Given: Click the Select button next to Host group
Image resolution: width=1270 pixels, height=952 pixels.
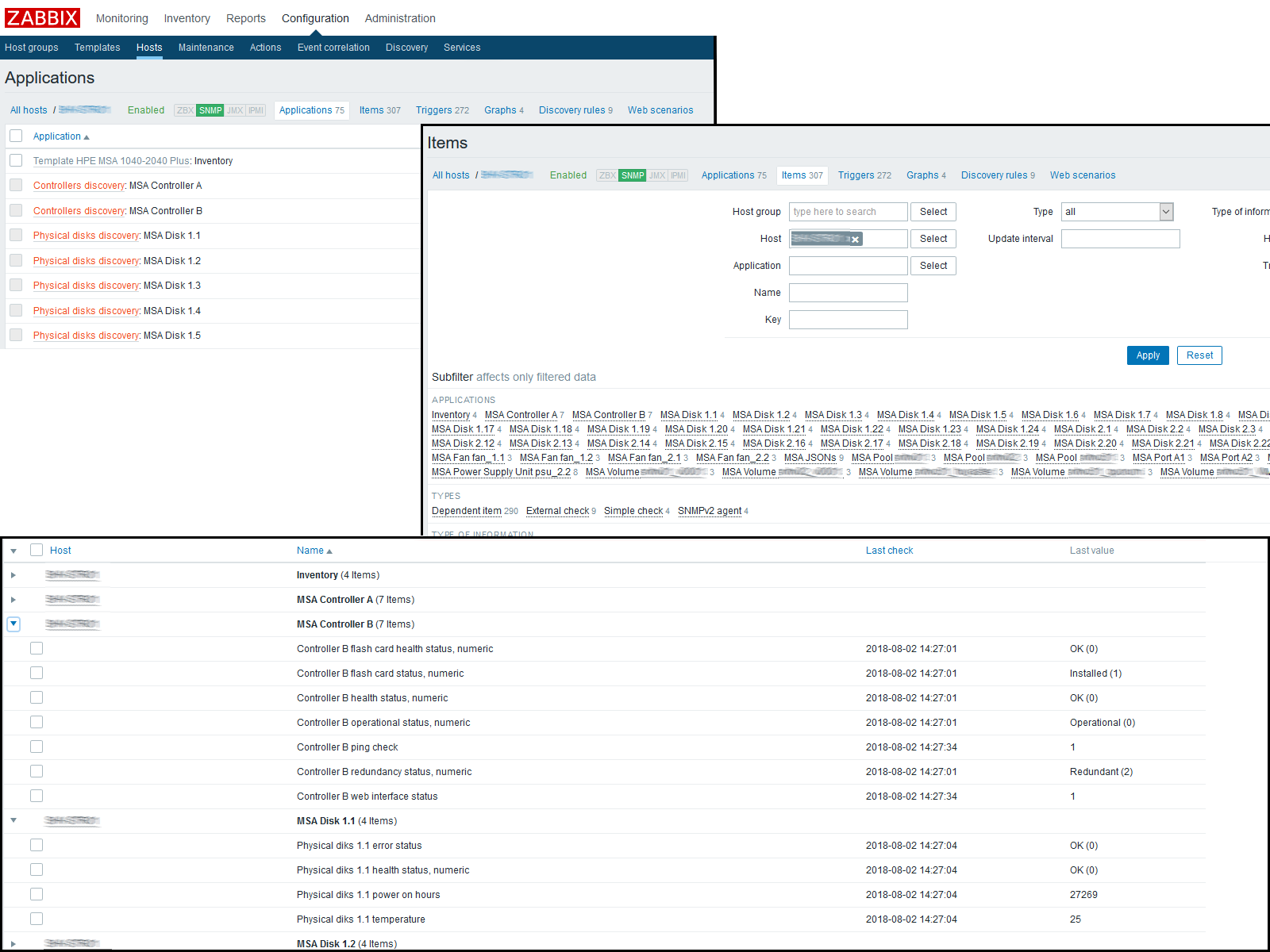Looking at the screenshot, I should [x=933, y=212].
